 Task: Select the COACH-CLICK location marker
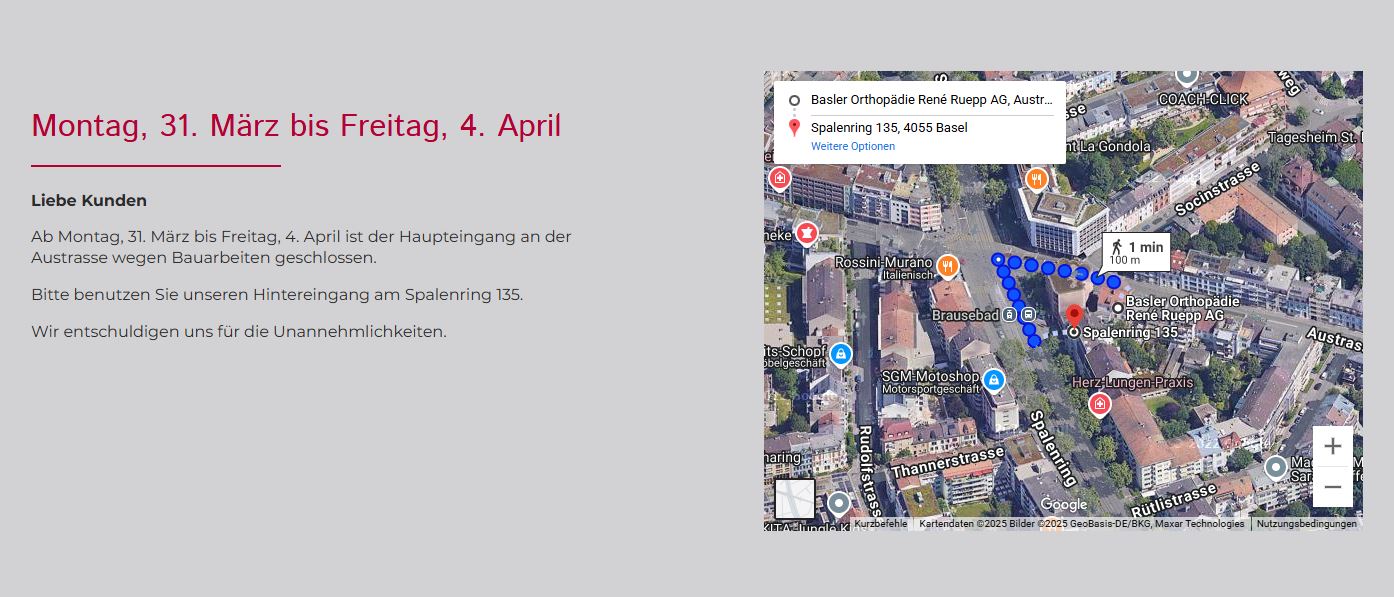pyautogui.click(x=1187, y=75)
